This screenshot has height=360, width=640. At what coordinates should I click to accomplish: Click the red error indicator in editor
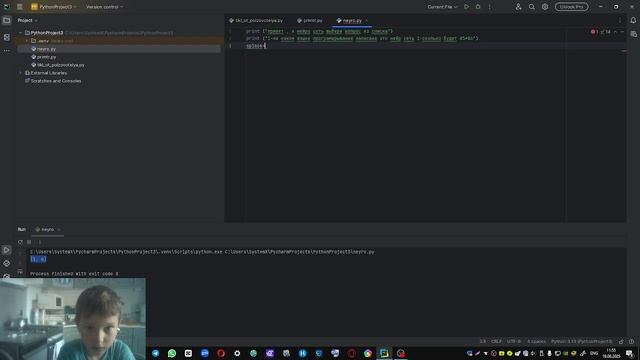coord(594,32)
